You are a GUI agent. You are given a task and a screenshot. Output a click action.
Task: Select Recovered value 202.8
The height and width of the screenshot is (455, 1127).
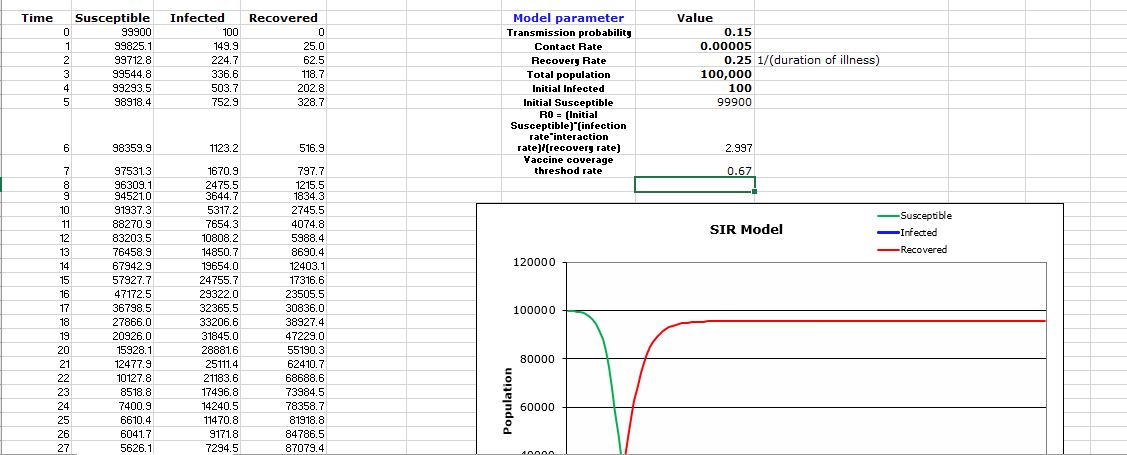(x=283, y=88)
